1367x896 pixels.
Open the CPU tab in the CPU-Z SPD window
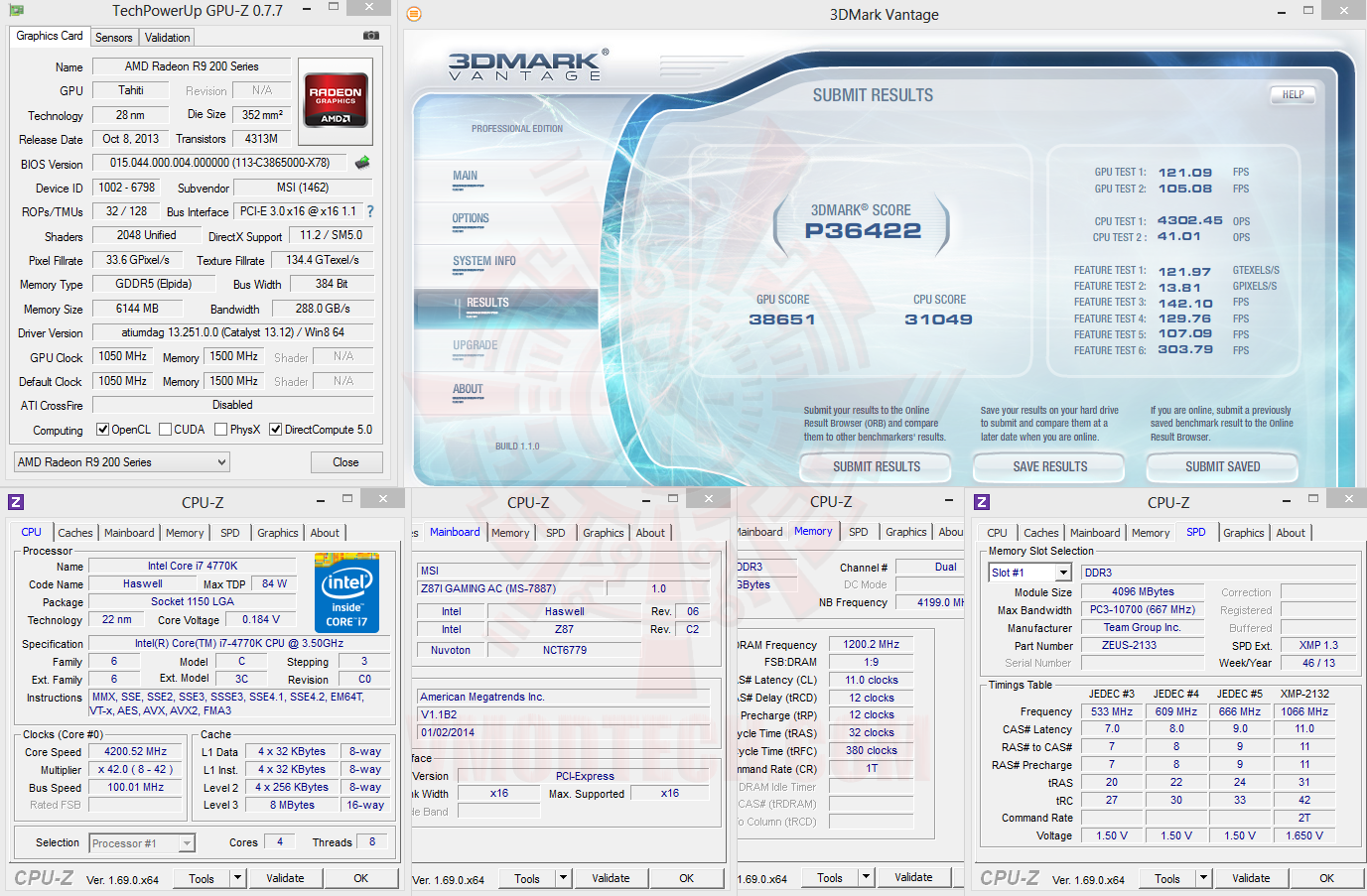[998, 533]
